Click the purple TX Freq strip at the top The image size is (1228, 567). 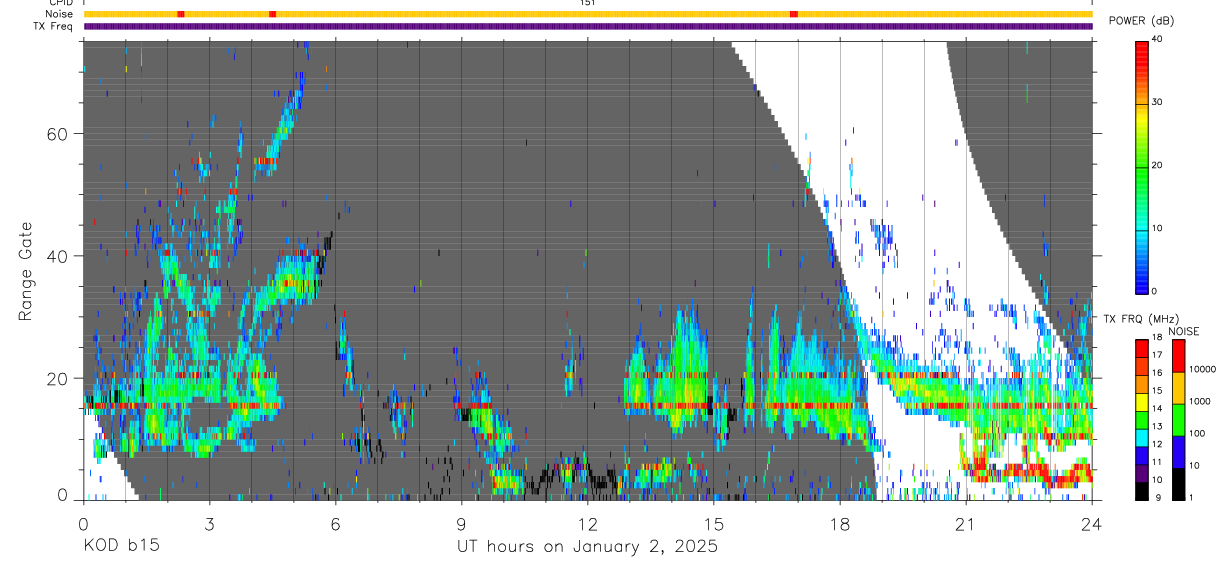coord(588,26)
